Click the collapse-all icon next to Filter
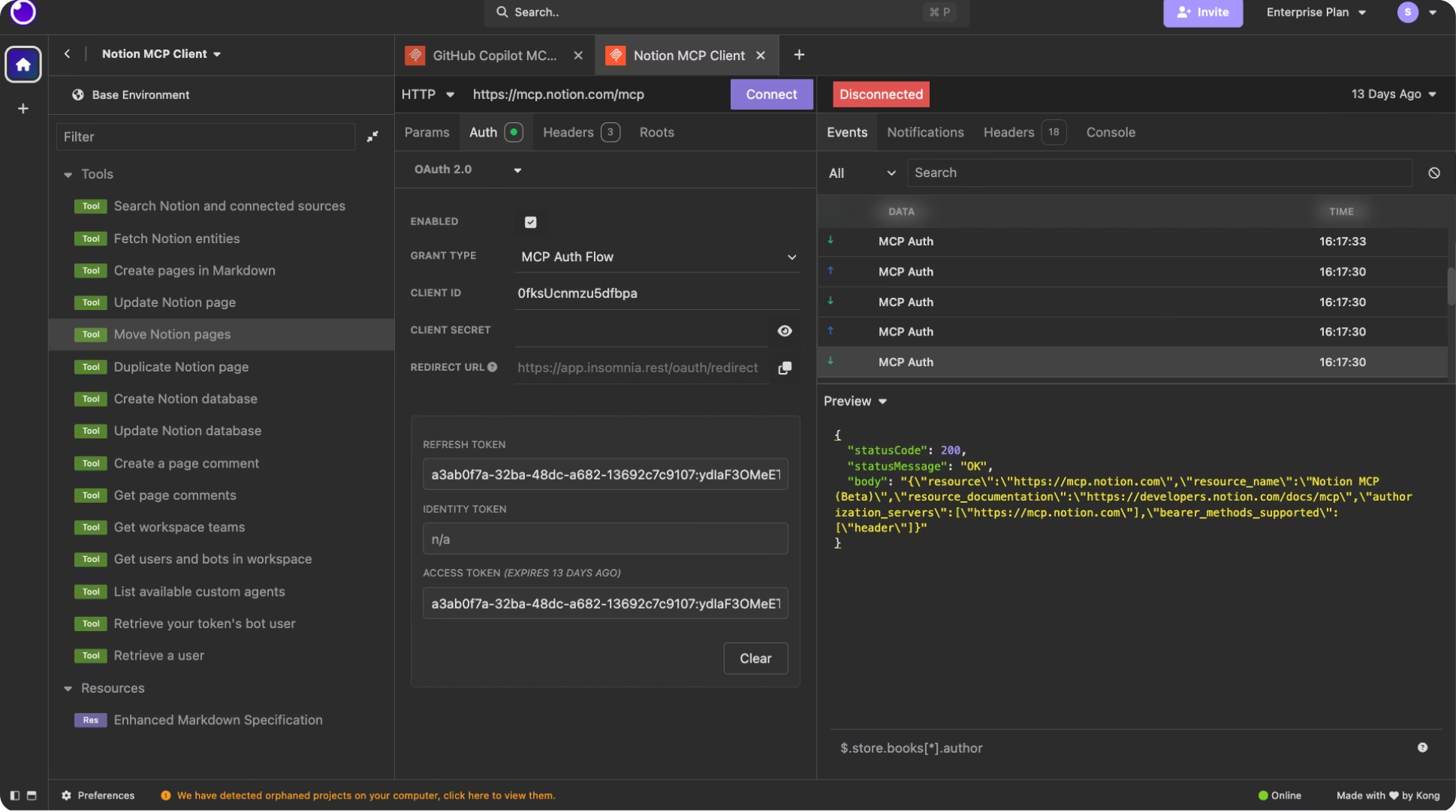This screenshot has height=812, width=1456. (372, 137)
